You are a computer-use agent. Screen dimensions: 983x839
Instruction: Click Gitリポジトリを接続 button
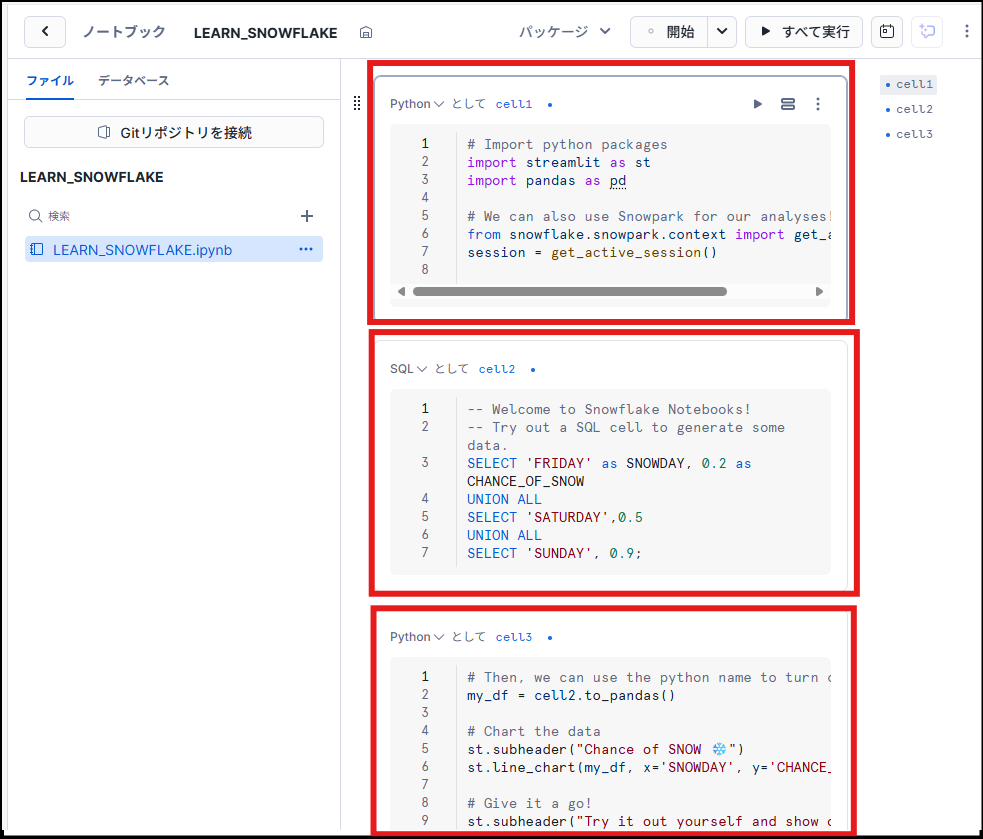coord(174,132)
